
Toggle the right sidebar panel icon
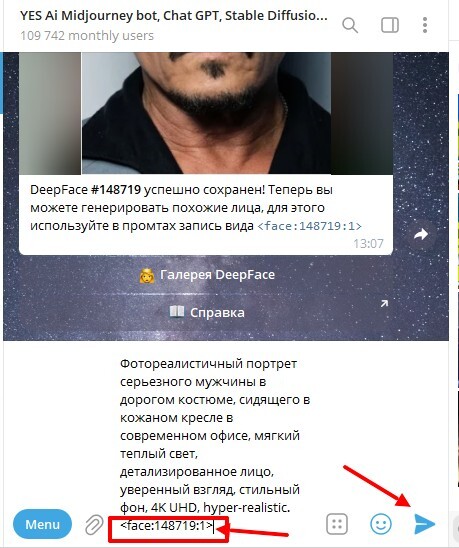pos(390,25)
